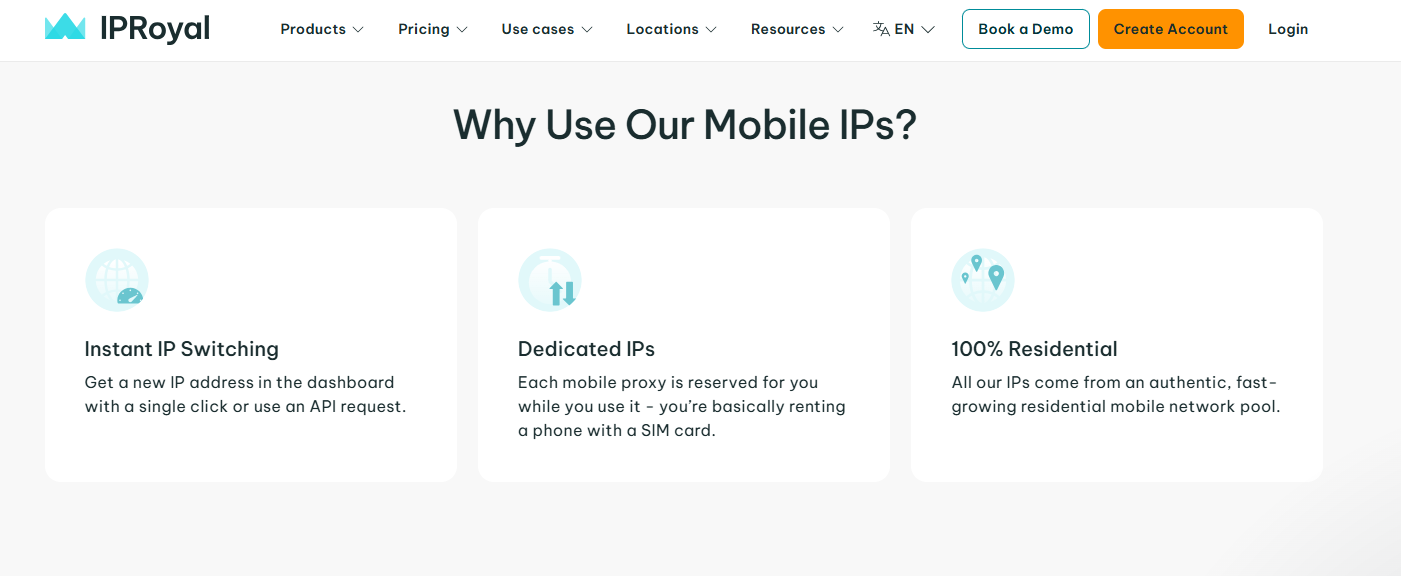Click the globe speedometer icon for Instant IP Switching
Screen dimensions: 1401x576
tap(117, 280)
